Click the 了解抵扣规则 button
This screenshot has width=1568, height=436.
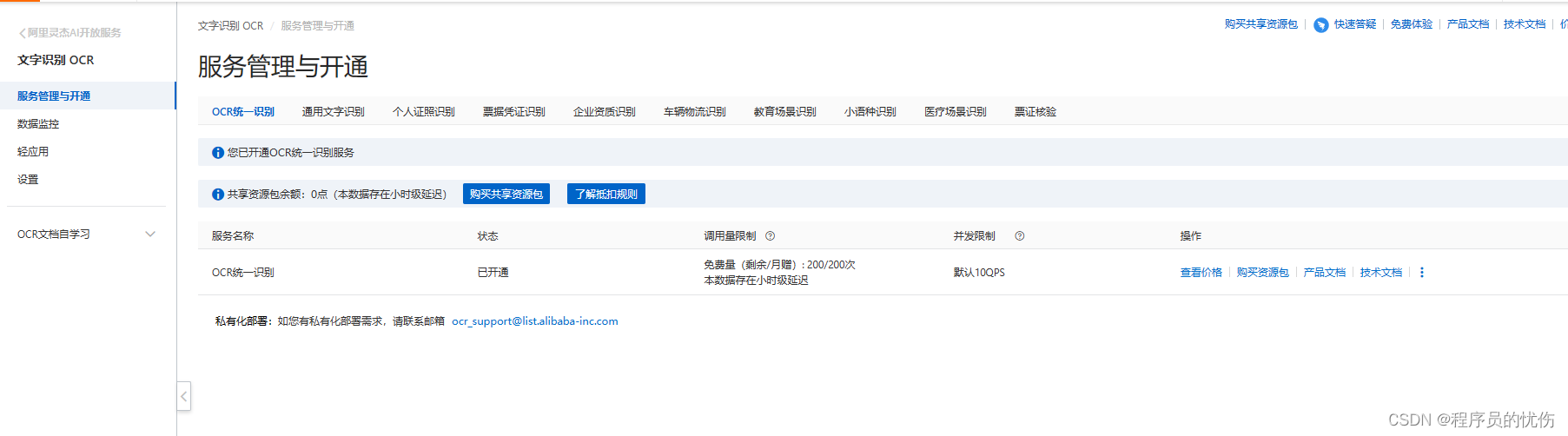pos(606,195)
